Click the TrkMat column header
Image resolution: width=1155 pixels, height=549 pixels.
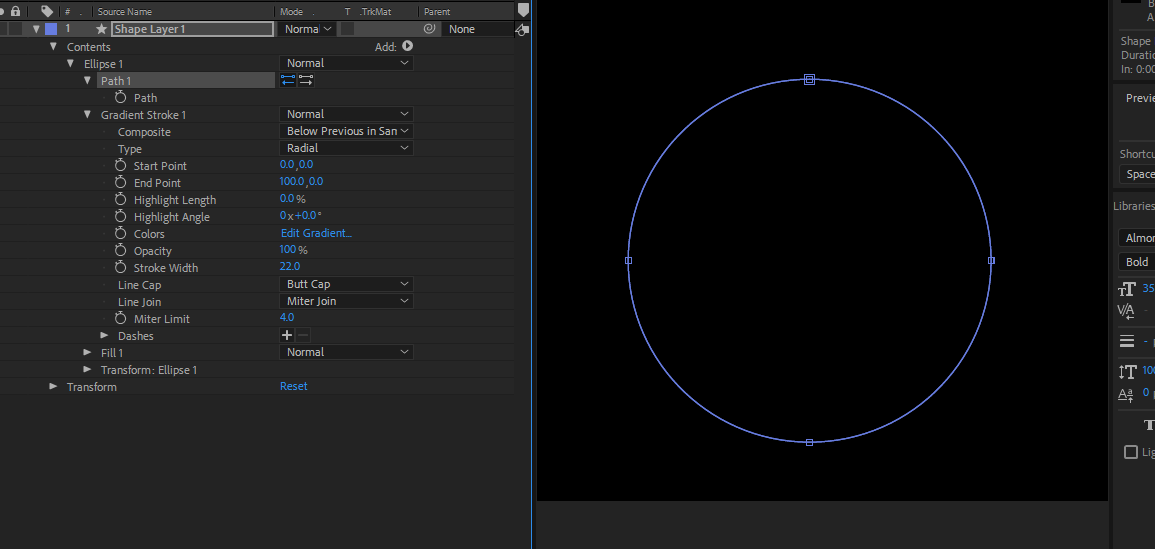pos(378,12)
